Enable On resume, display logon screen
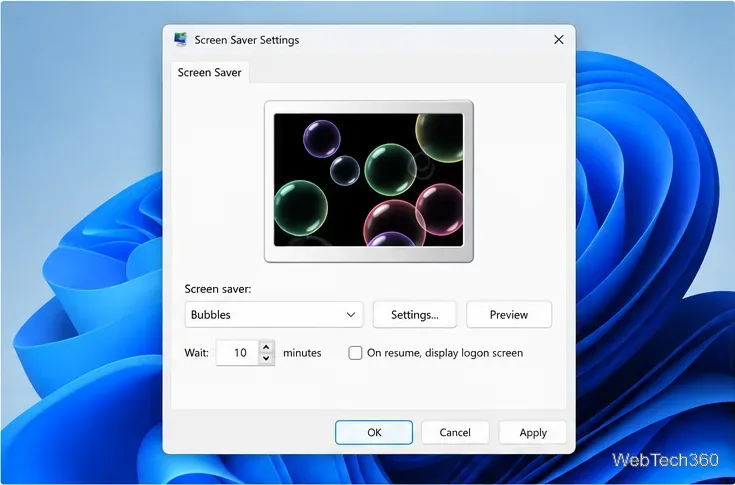This screenshot has width=735, height=485. pos(355,353)
